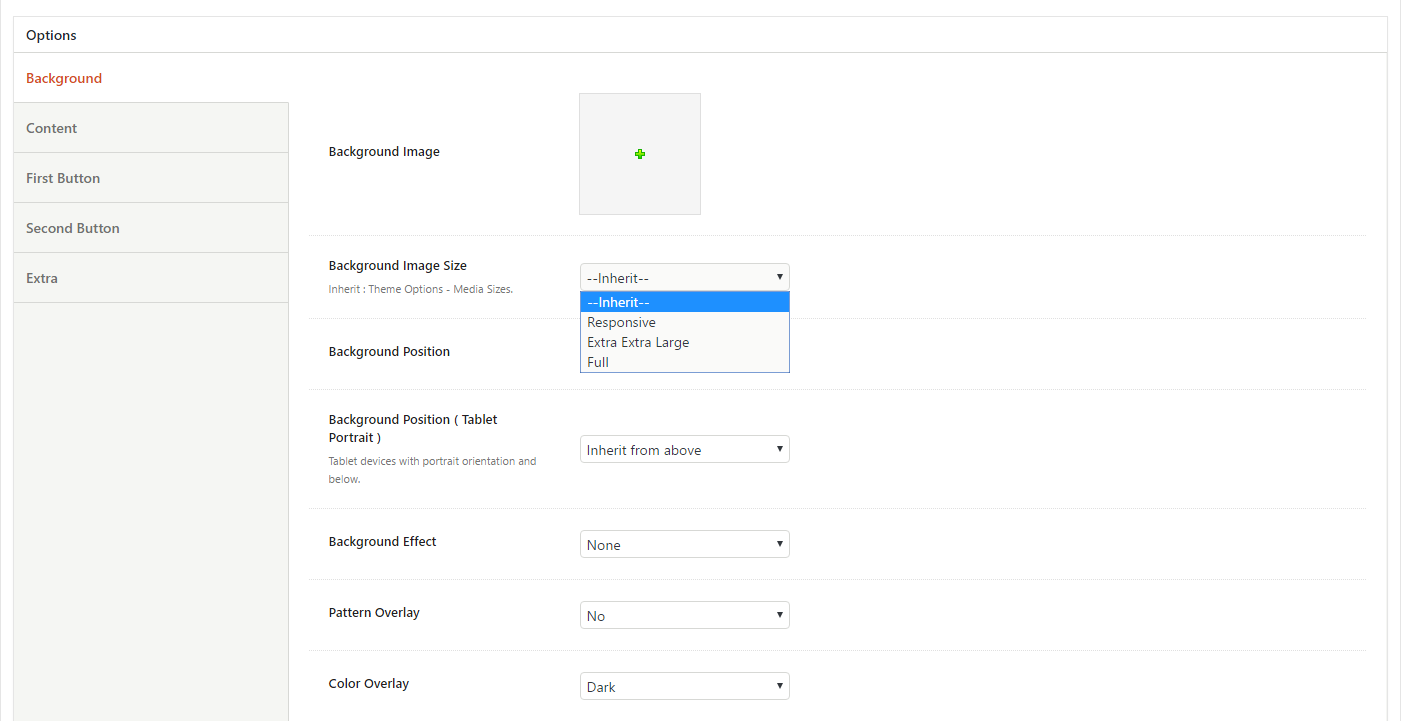Select Extra Extra Large image size option
This screenshot has height=721, width=1401.
(x=684, y=342)
